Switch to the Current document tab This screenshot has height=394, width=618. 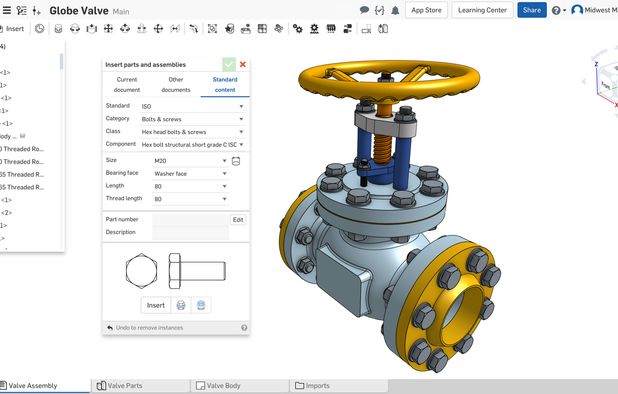pyautogui.click(x=127, y=84)
